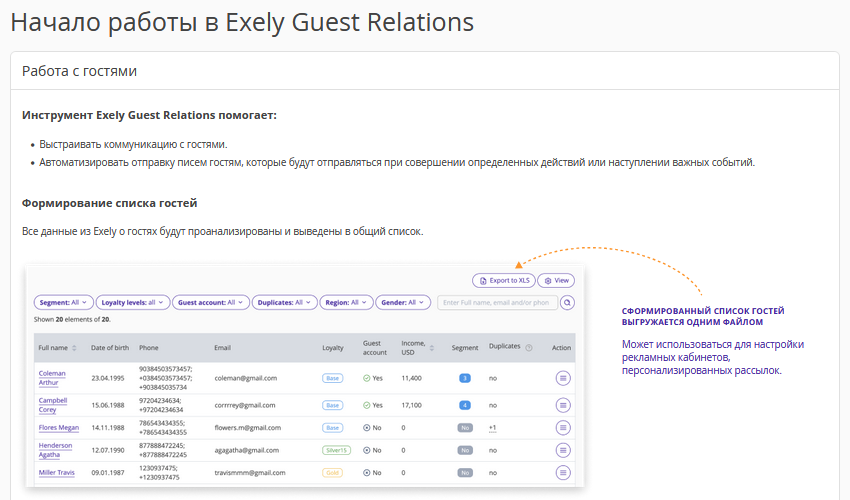Click the View settings button

click(x=557, y=281)
